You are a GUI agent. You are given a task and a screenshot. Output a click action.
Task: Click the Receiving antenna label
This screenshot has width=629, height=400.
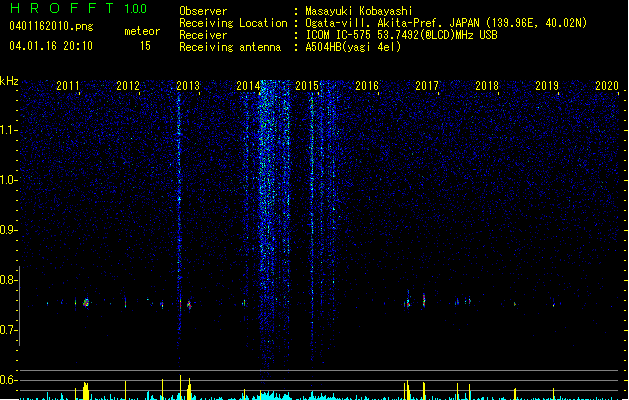coord(230,47)
